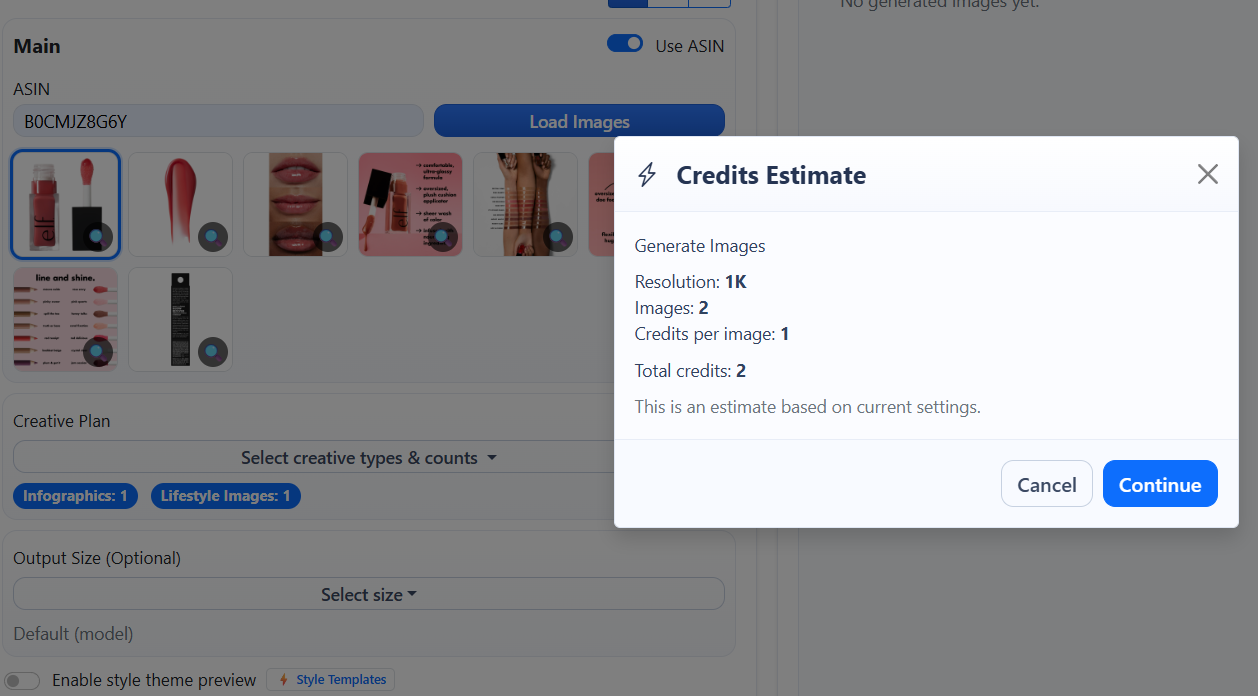Expand the Select size dropdown

coord(368,594)
